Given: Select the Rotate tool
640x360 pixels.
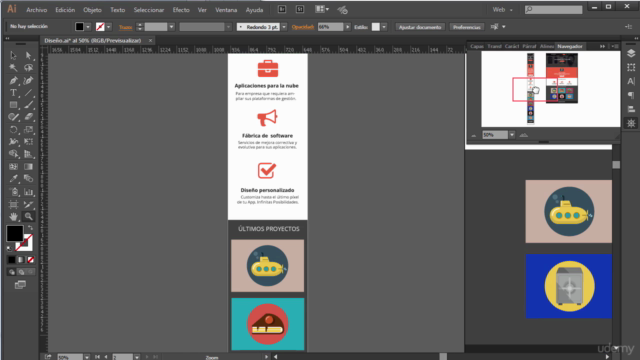Looking at the screenshot, I should click(13, 130).
